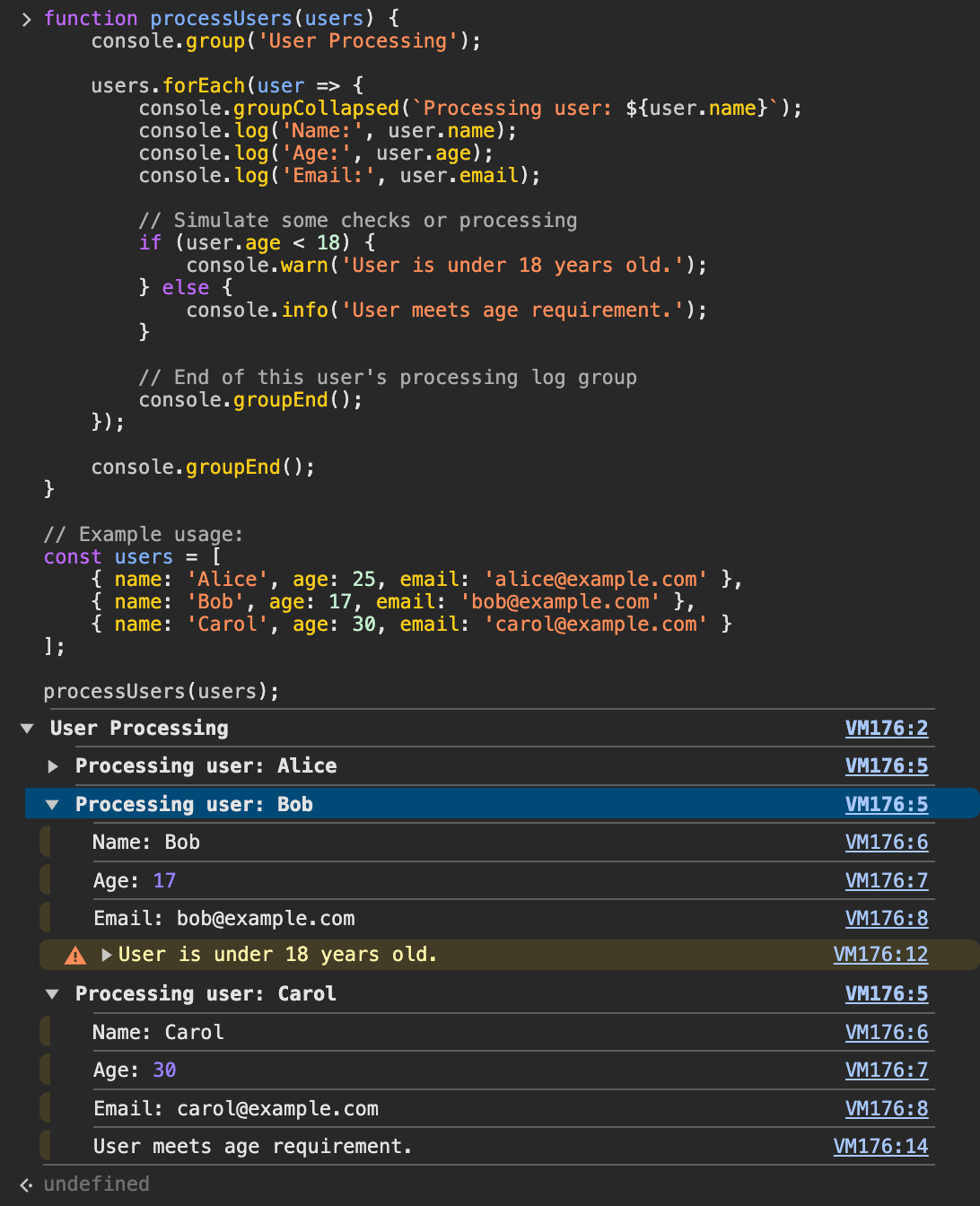Collapse the Processing user: Carol group

pyautogui.click(x=52, y=994)
